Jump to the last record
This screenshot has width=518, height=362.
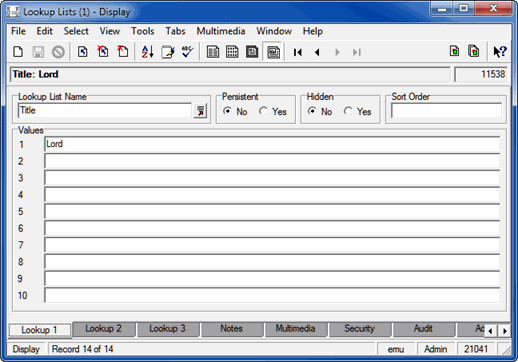357,52
